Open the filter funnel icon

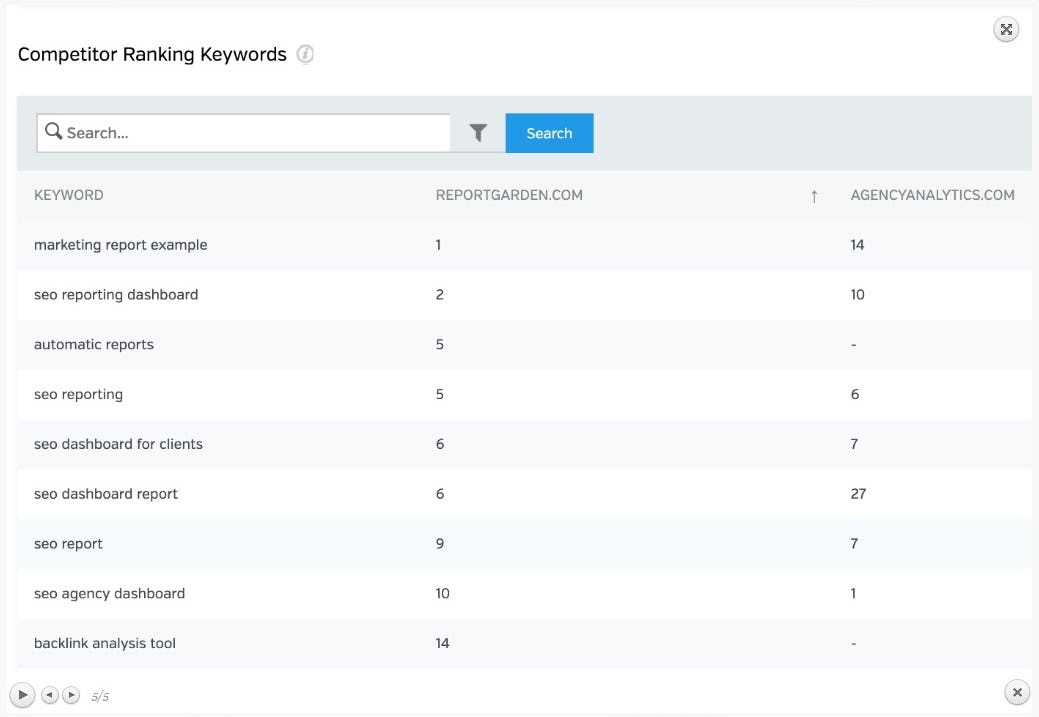pyautogui.click(x=478, y=133)
